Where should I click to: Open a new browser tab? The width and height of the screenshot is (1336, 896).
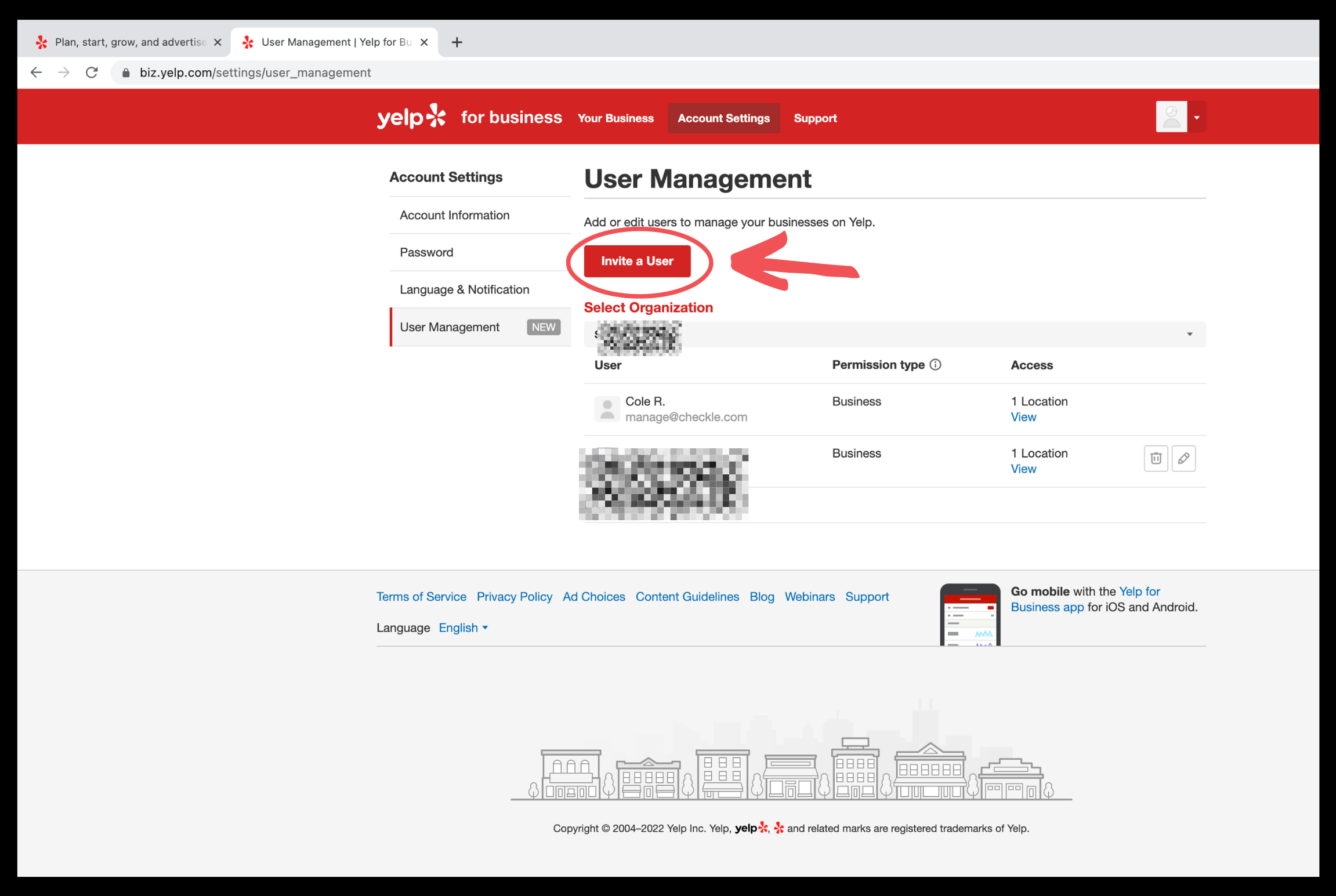[457, 42]
